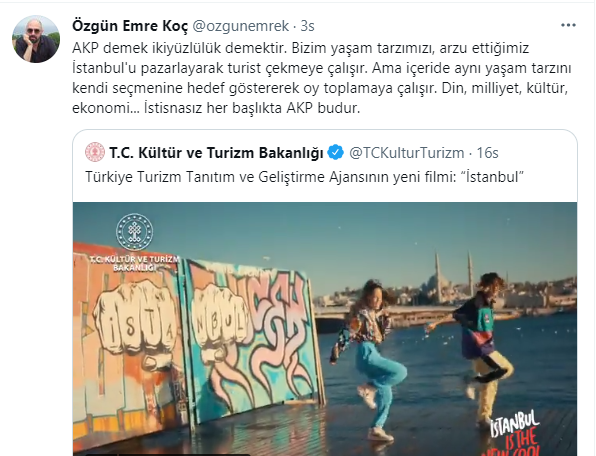
Task: Click the mosque minarets in video background
Action: (453, 277)
